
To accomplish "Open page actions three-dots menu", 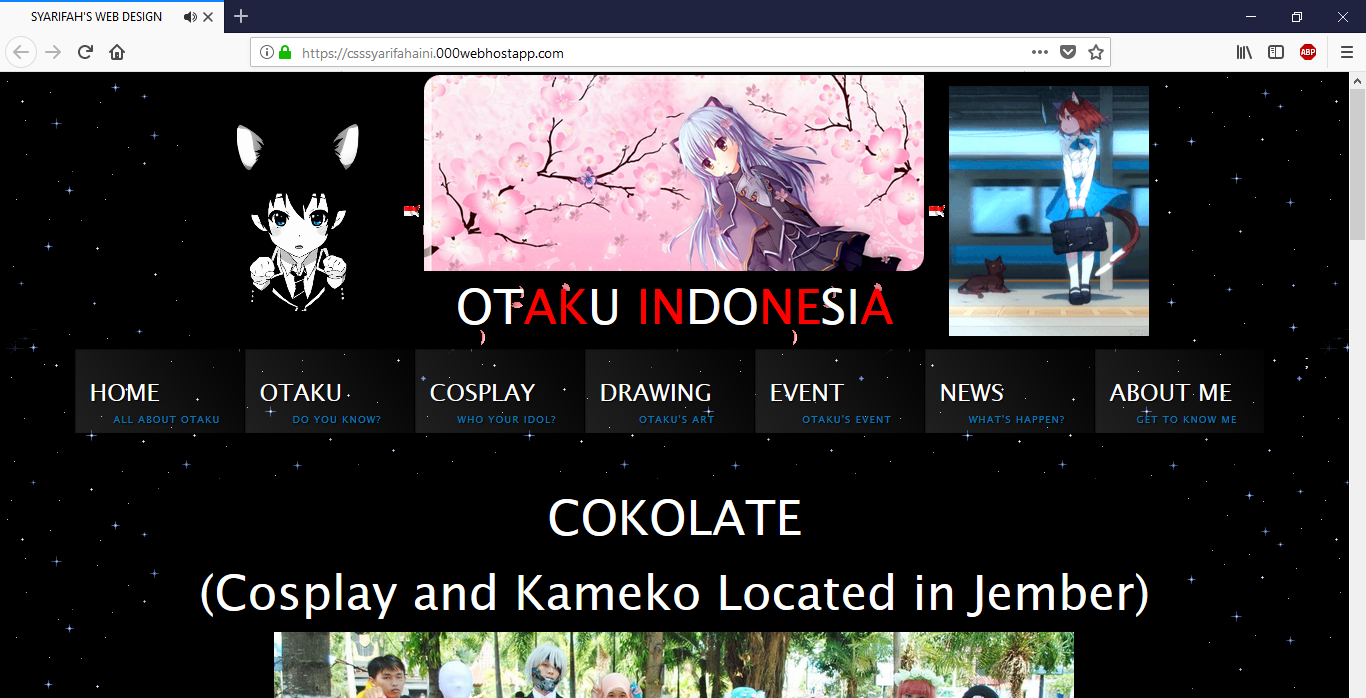I will [1040, 52].
